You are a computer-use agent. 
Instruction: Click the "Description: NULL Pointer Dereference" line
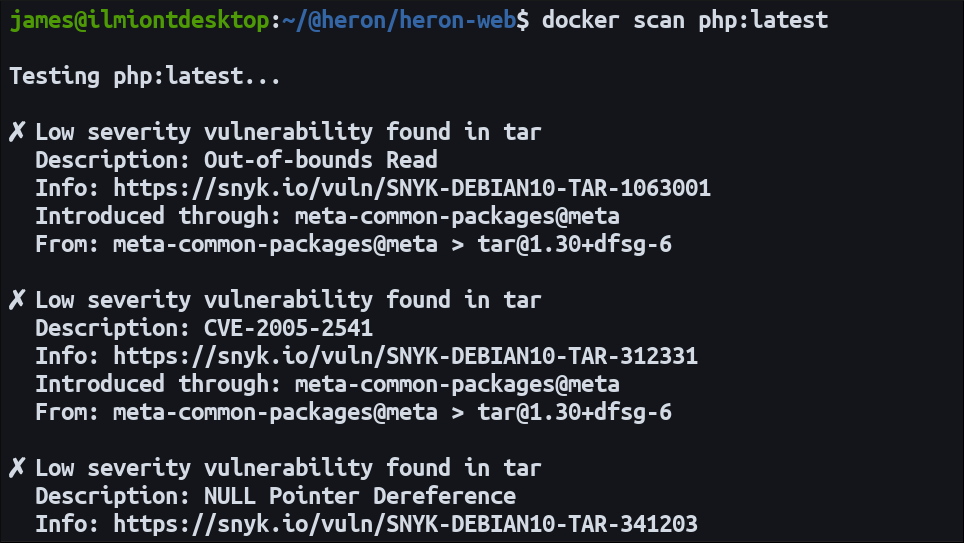275,495
